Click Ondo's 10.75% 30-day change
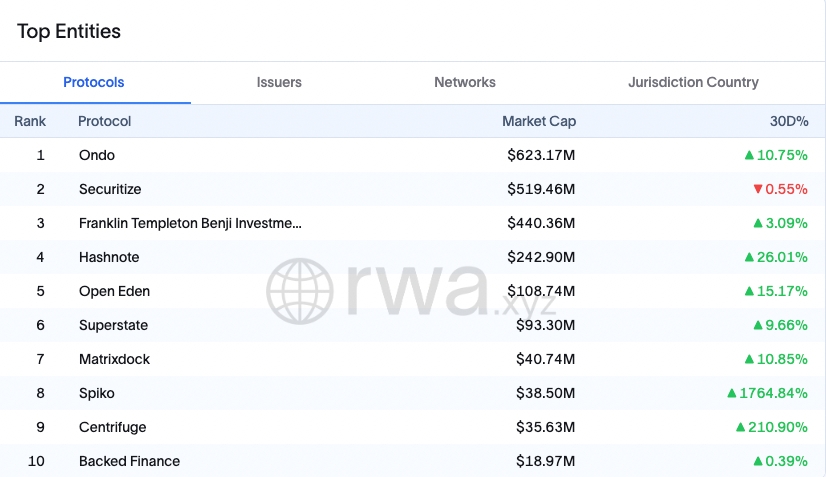The height and width of the screenshot is (477, 826). coord(776,155)
